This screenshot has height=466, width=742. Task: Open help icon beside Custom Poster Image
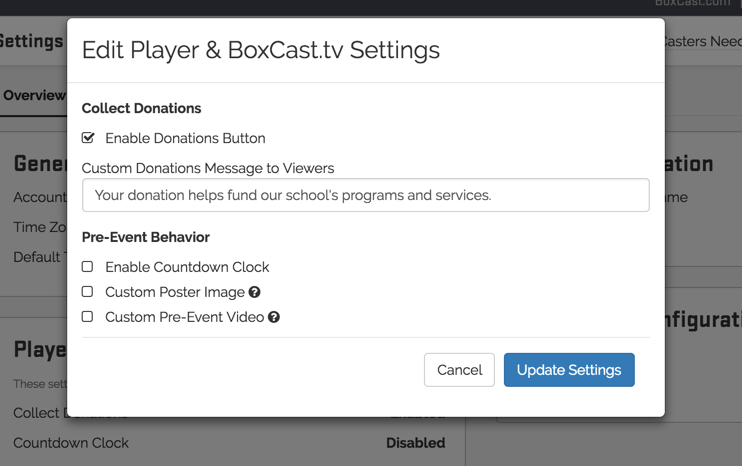255,293
